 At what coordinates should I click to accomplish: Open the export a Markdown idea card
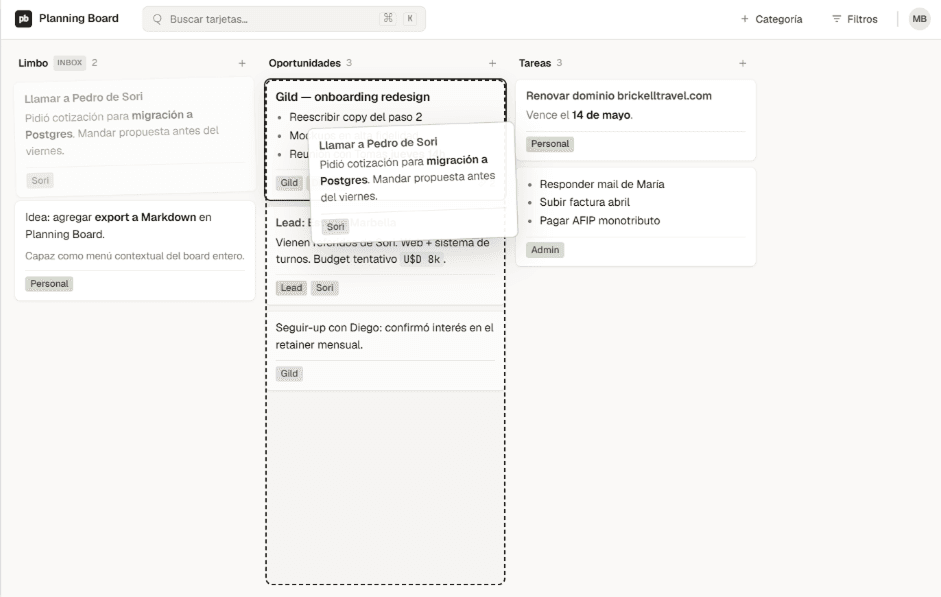(135, 251)
